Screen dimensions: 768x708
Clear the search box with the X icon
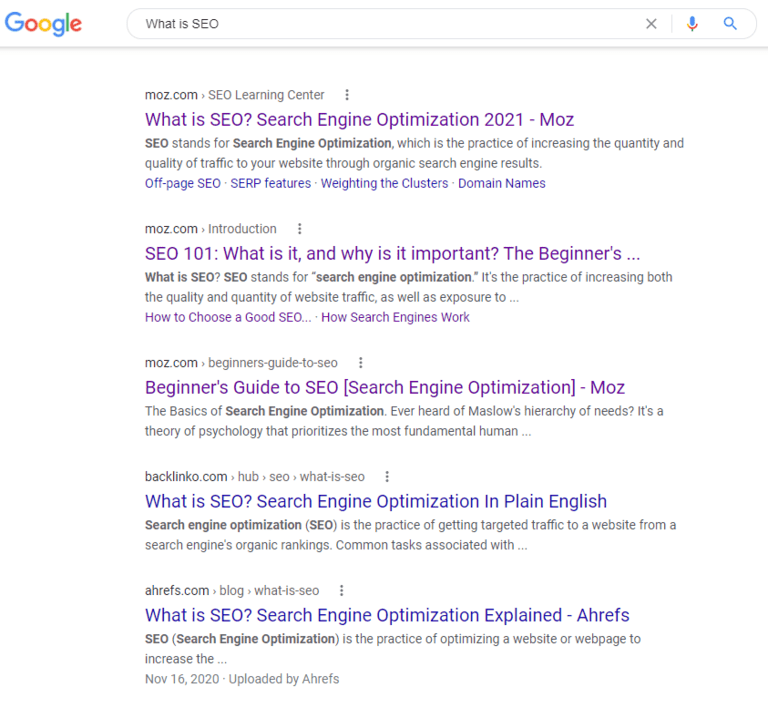click(x=651, y=24)
